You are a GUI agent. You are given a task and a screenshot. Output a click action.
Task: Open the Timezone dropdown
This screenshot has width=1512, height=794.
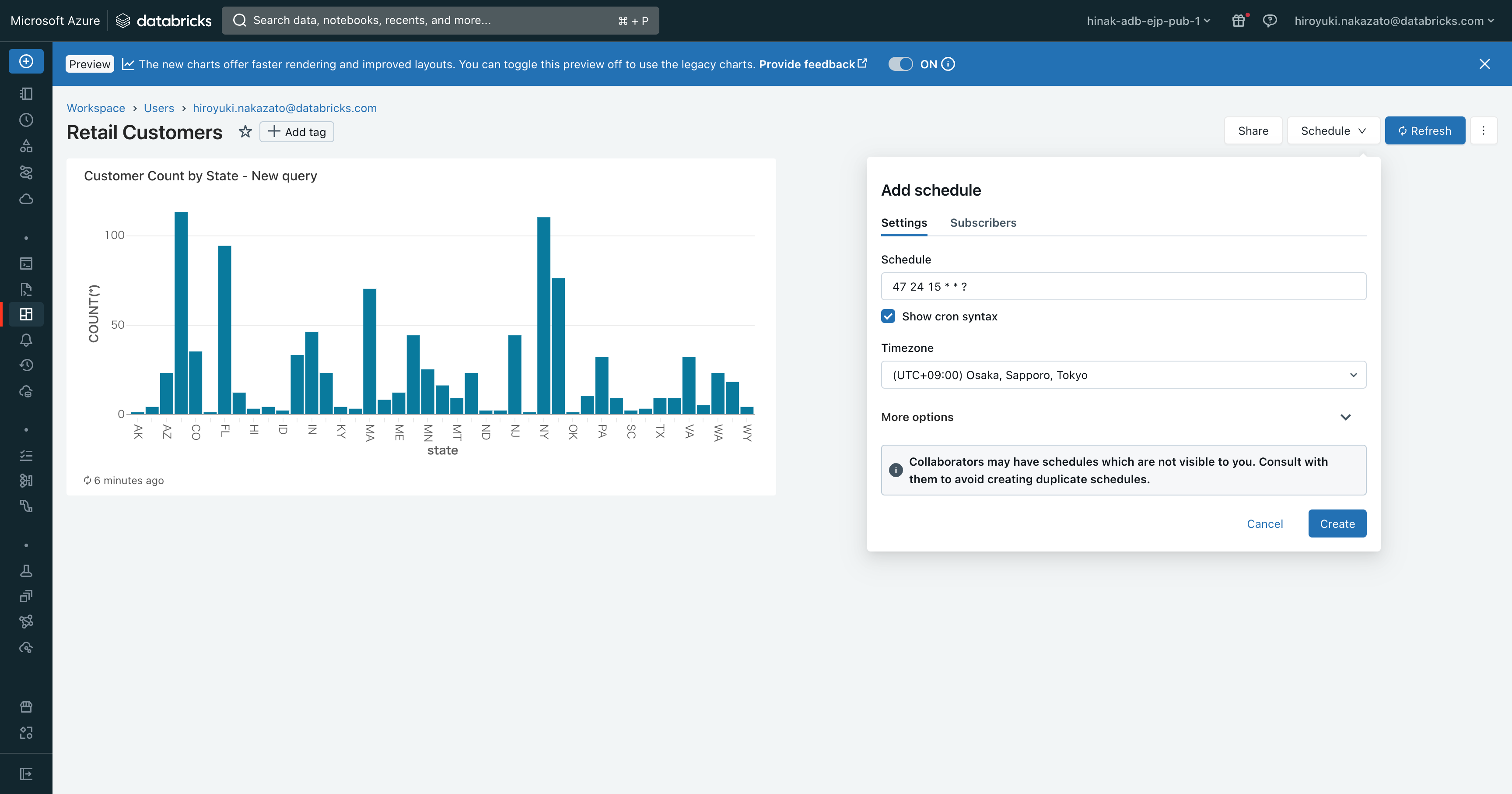[x=1123, y=375]
